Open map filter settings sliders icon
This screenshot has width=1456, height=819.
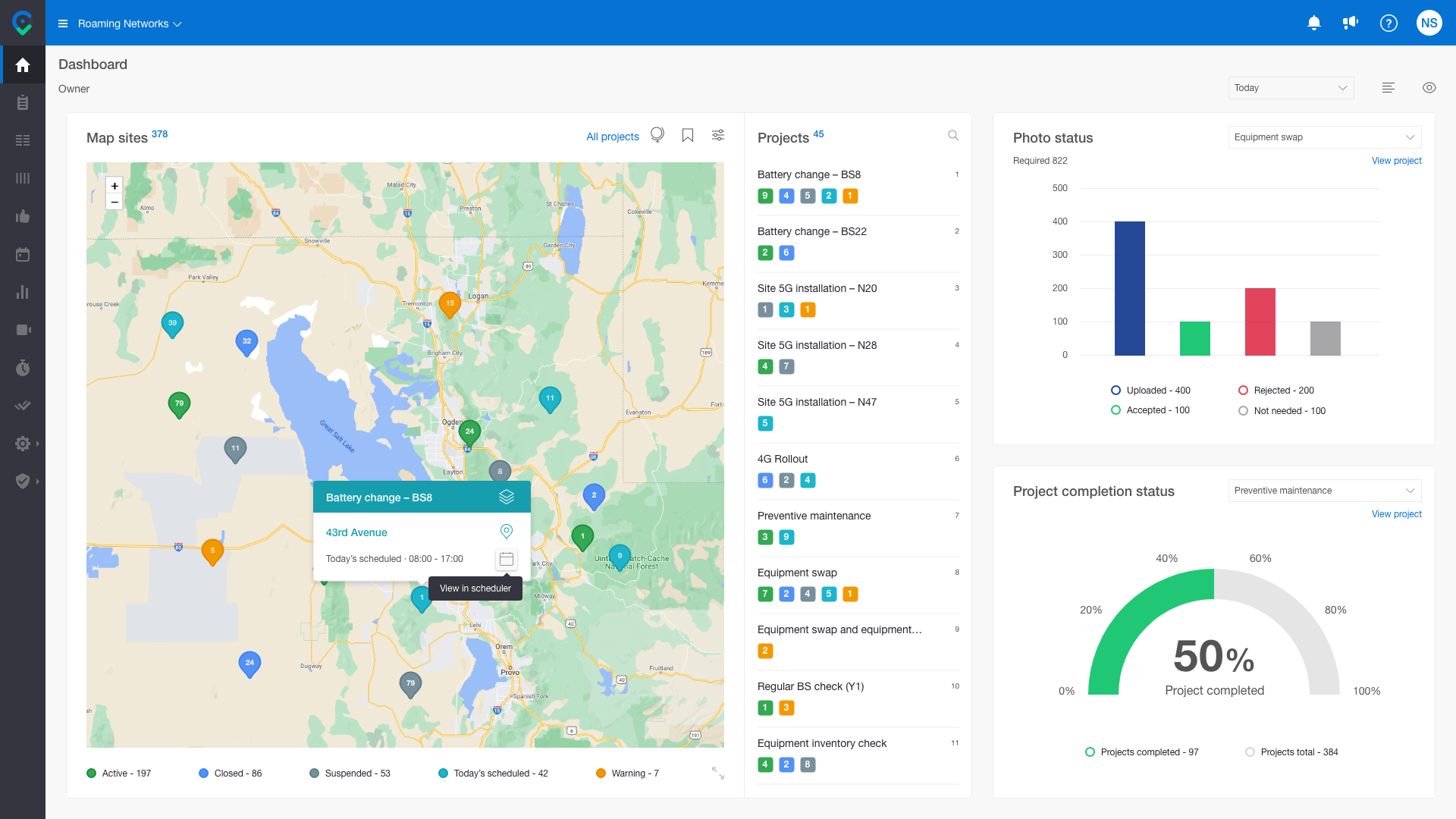pyautogui.click(x=717, y=135)
